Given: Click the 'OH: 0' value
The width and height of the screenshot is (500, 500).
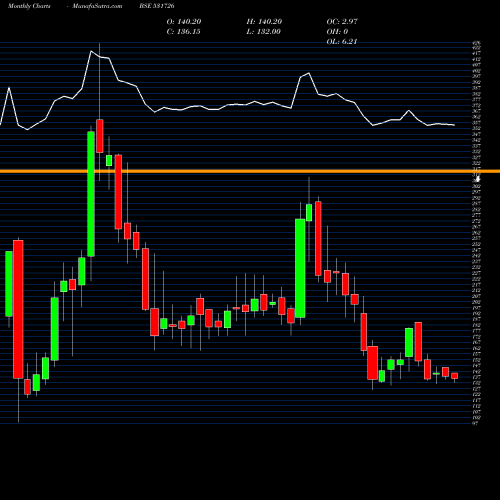Looking at the screenshot, I should (337, 32).
